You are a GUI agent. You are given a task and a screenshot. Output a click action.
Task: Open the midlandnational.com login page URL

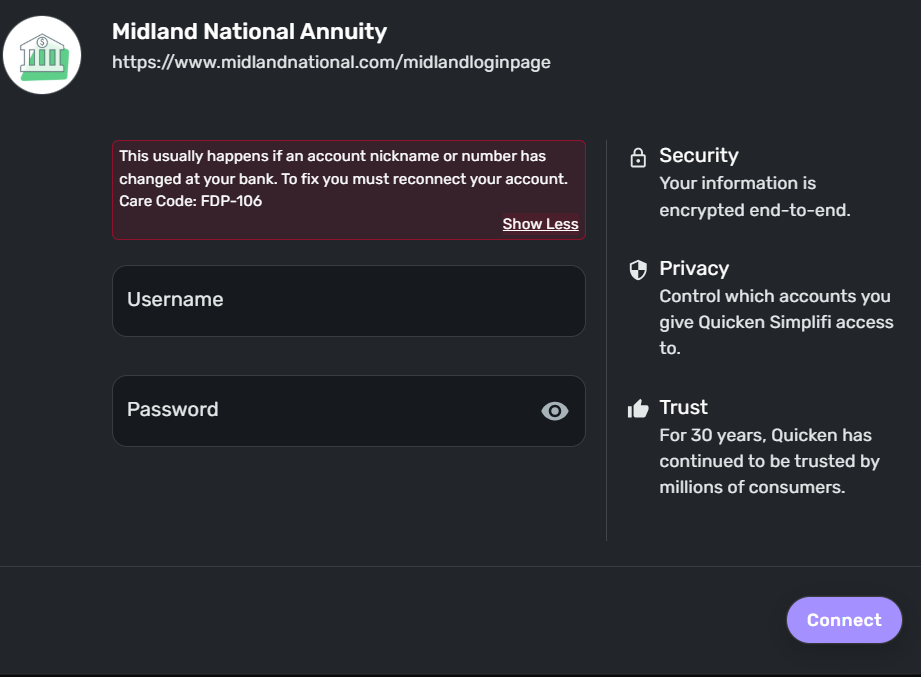pyautogui.click(x=331, y=62)
